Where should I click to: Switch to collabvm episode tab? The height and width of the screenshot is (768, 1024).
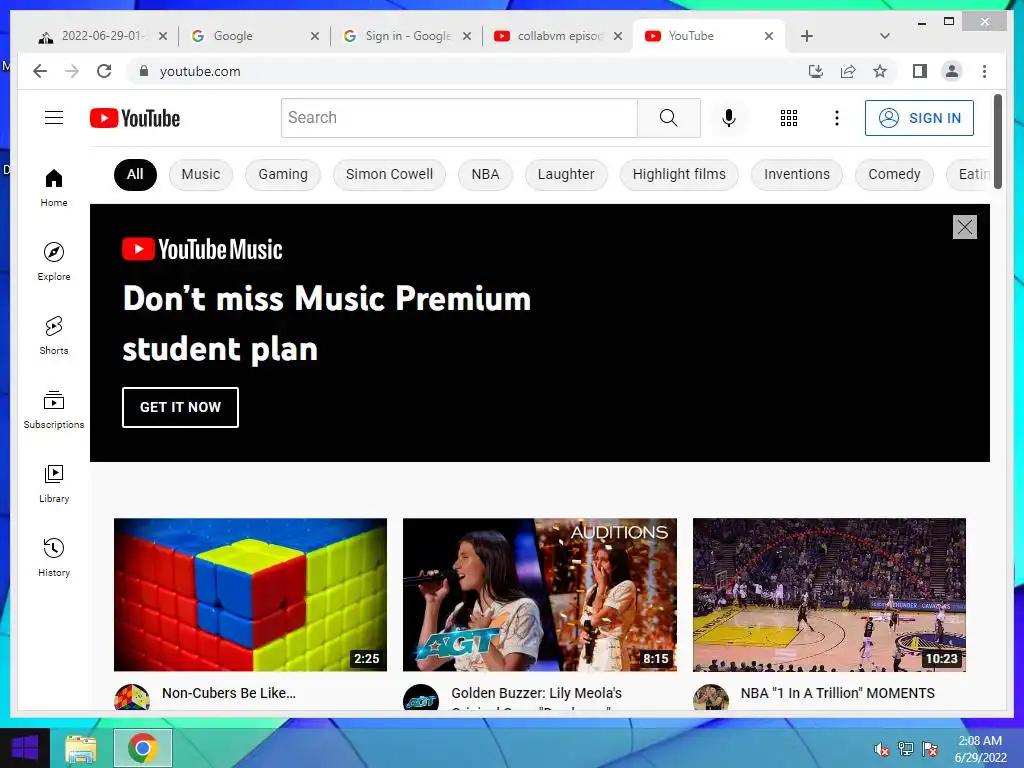[x=559, y=36]
